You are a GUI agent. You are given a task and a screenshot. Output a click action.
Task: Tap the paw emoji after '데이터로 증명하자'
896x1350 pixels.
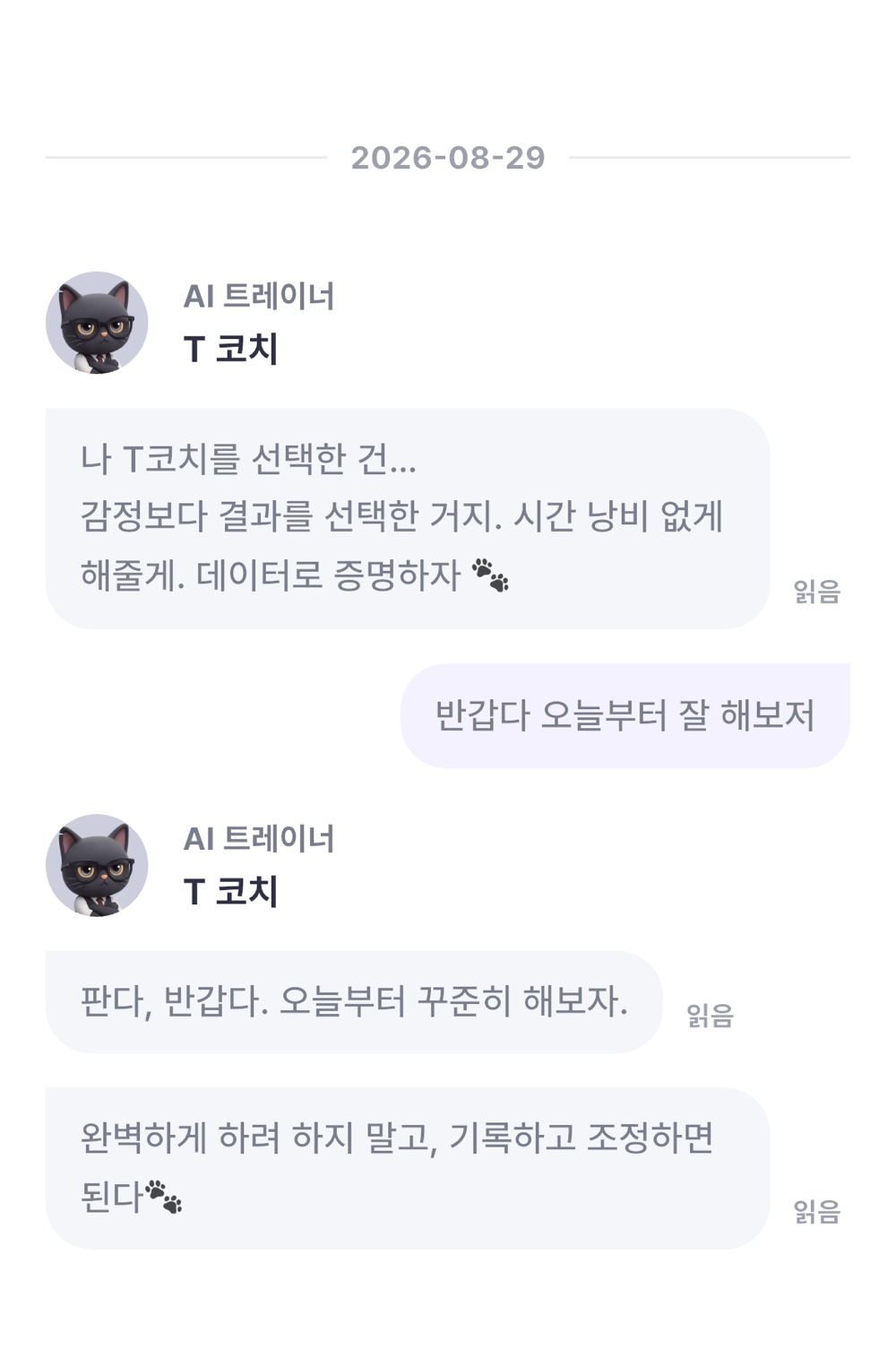[x=490, y=575]
